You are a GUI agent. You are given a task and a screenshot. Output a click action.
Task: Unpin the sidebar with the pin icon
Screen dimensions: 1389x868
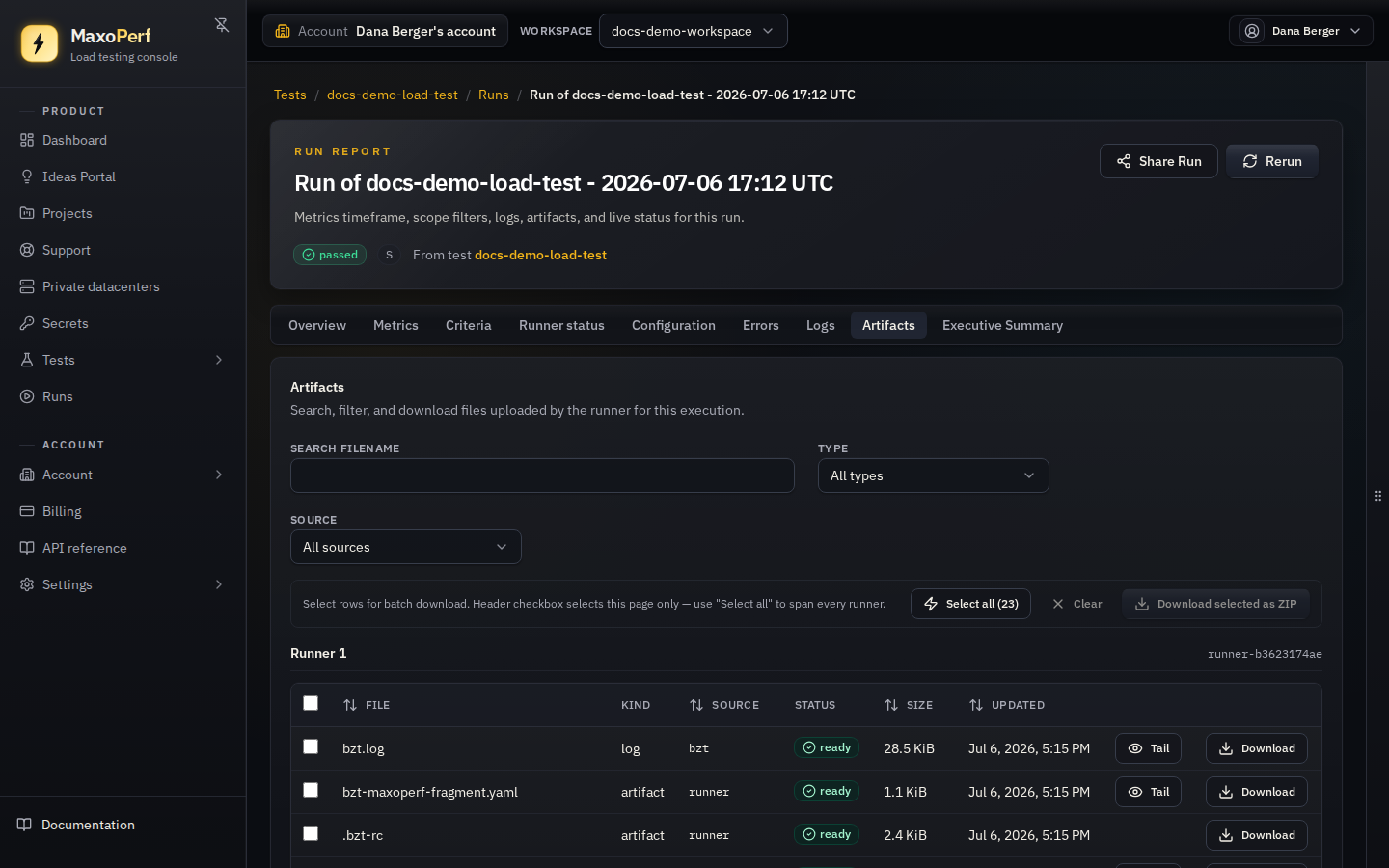(x=222, y=25)
